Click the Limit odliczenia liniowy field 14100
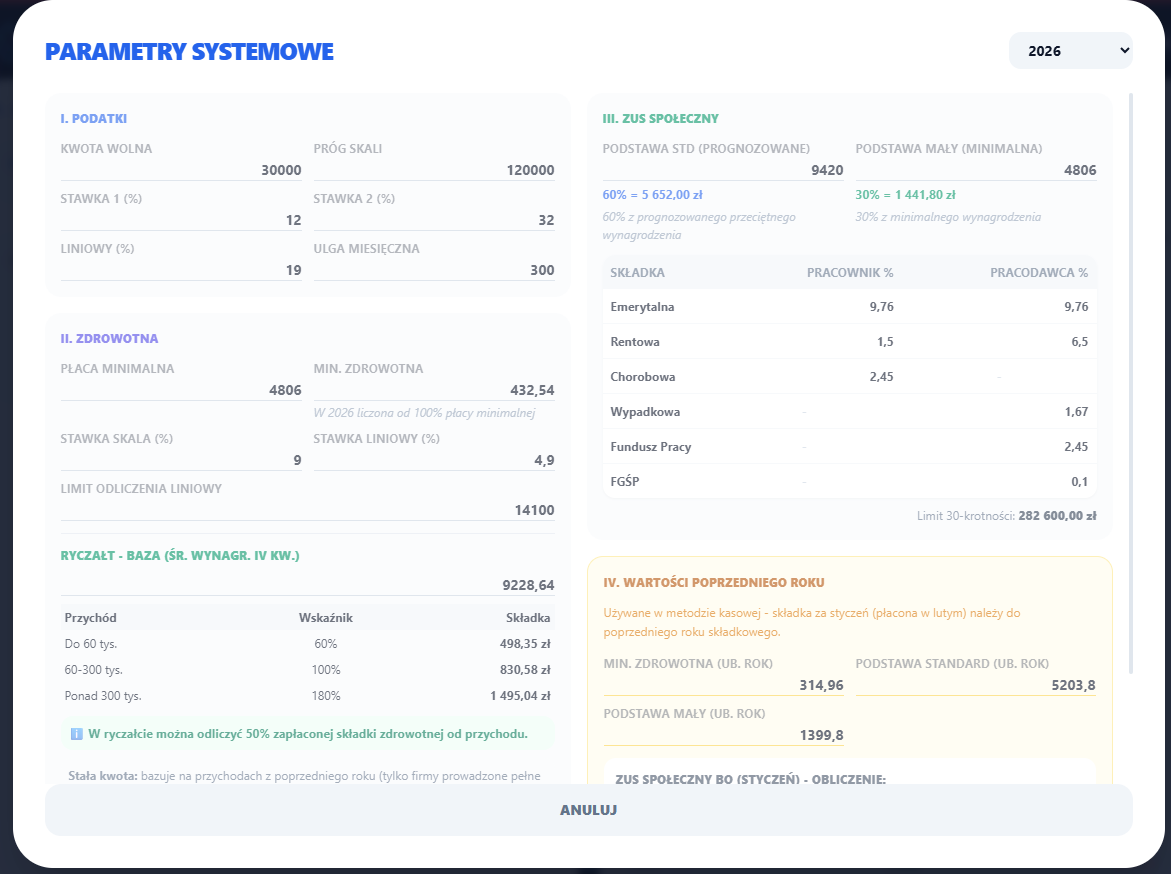This screenshot has height=874, width=1171. 308,510
